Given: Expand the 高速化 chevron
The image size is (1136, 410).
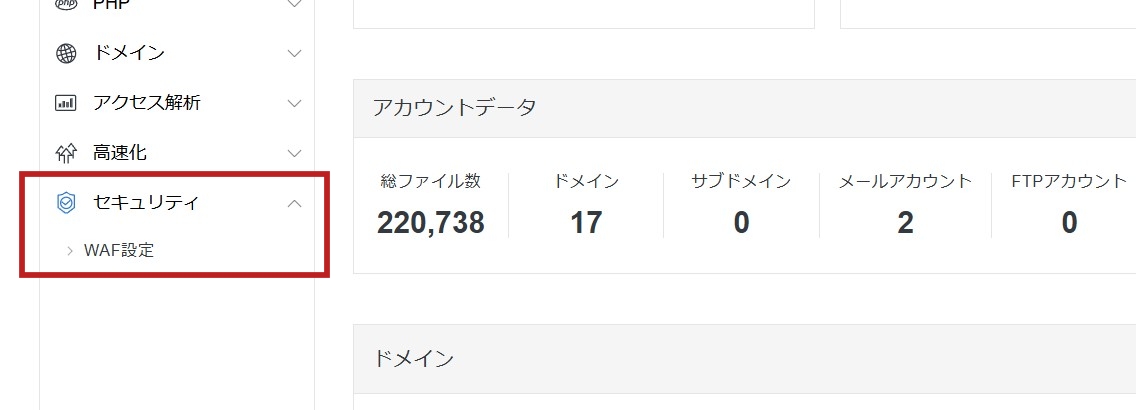Looking at the screenshot, I should click(x=294, y=153).
